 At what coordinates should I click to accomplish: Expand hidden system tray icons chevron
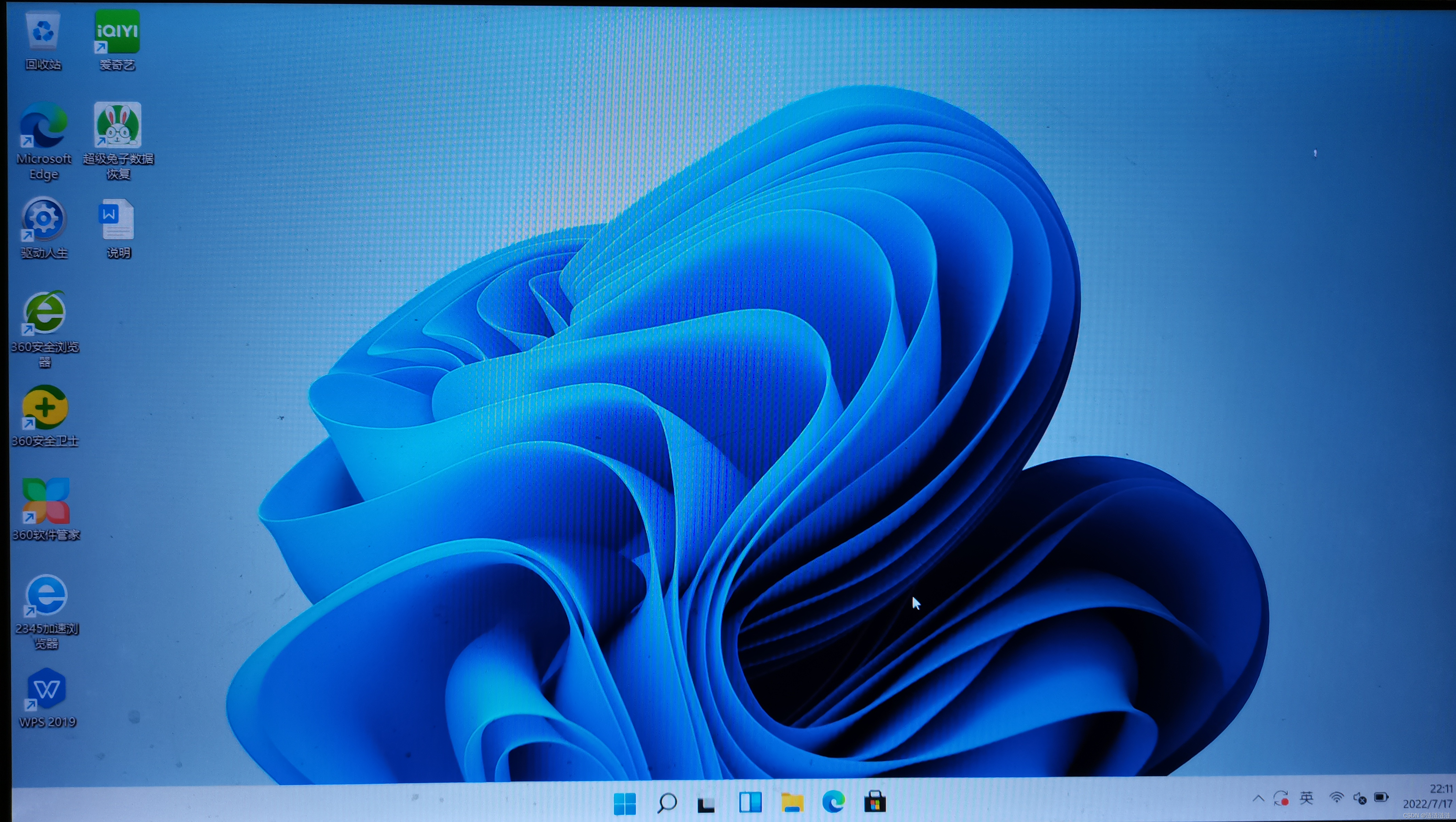[x=1258, y=798]
